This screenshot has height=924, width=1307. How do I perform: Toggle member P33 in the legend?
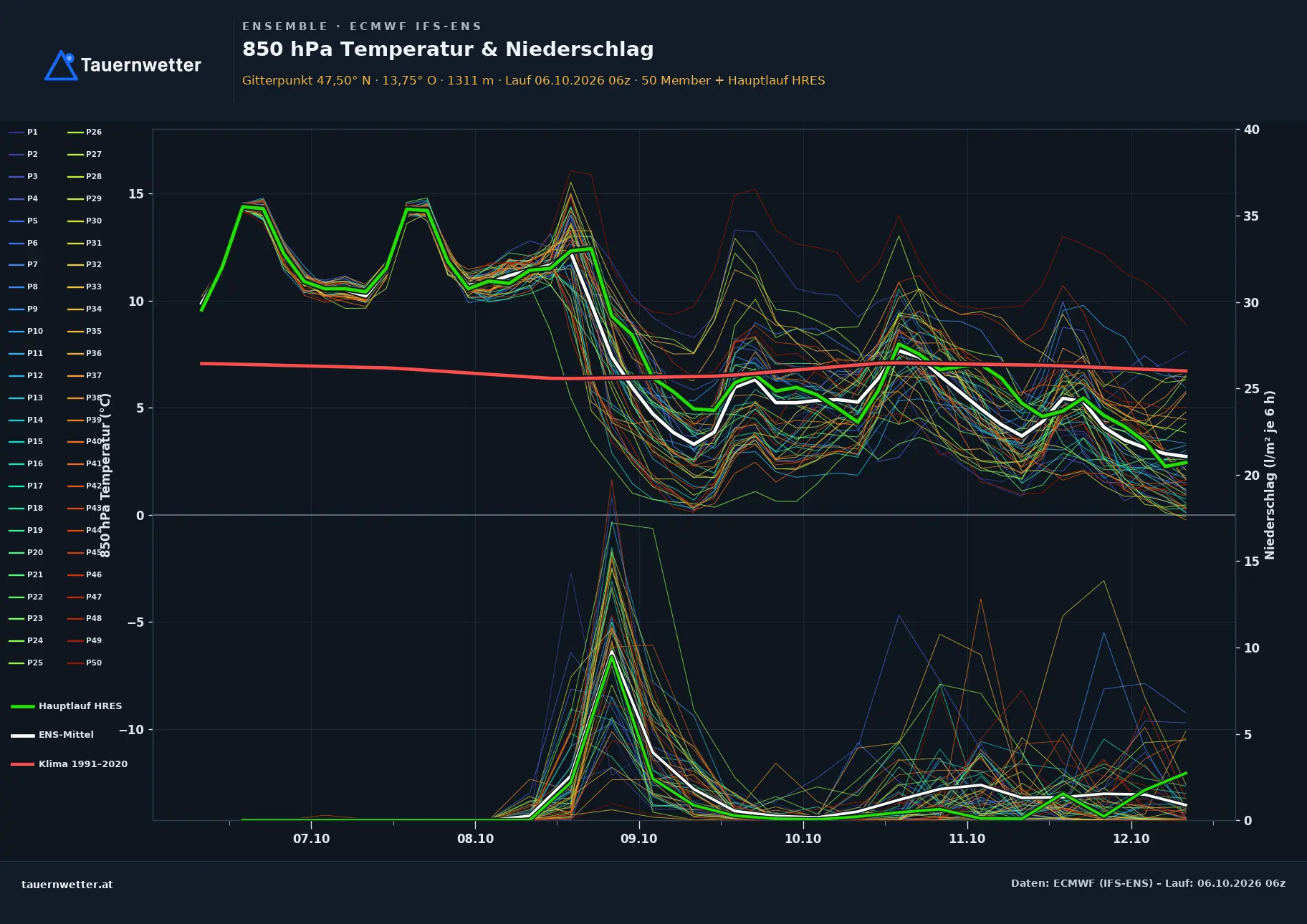point(85,287)
